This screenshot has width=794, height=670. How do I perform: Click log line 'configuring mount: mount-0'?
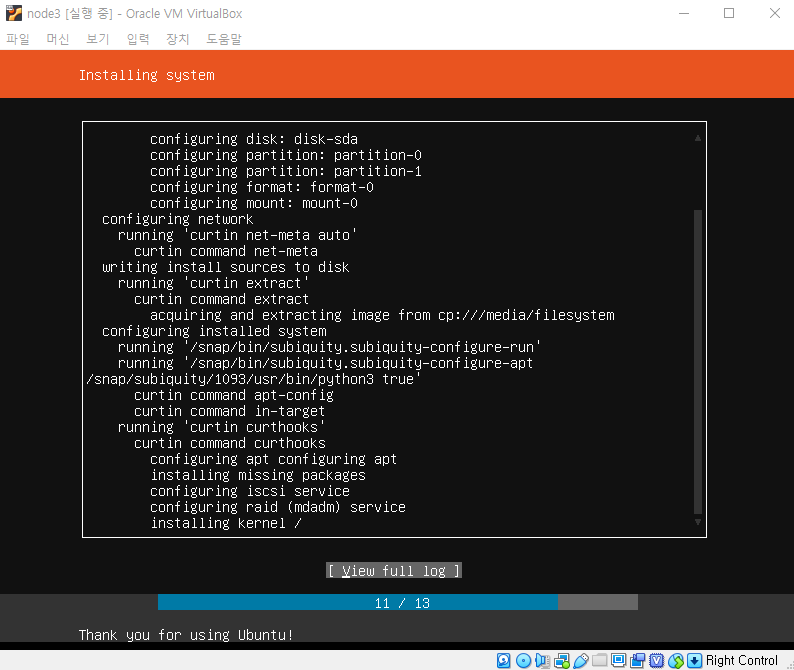(254, 203)
